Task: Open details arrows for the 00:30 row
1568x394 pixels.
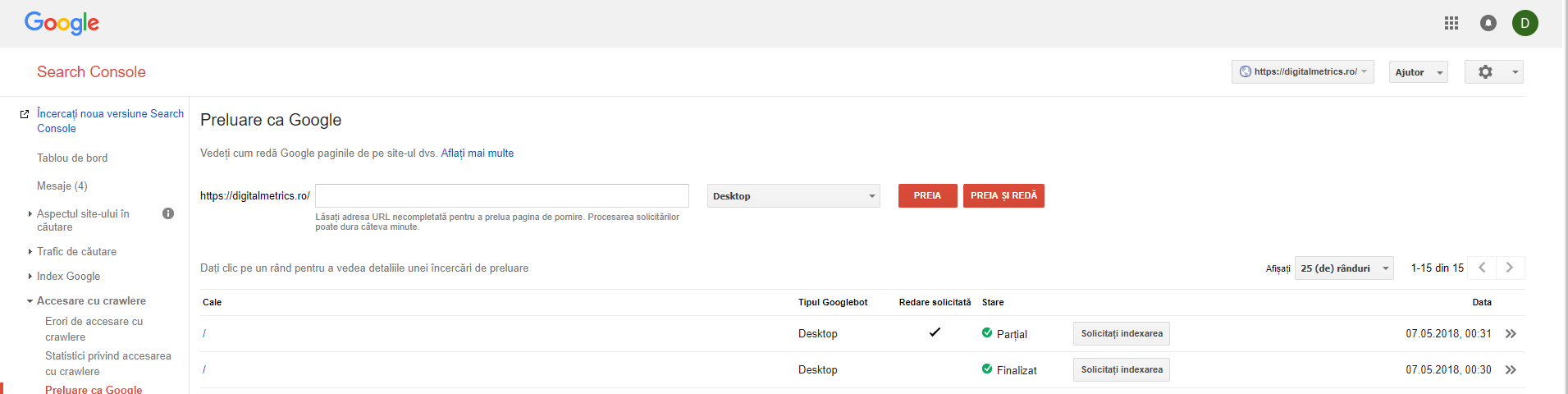Action: pyautogui.click(x=1511, y=370)
